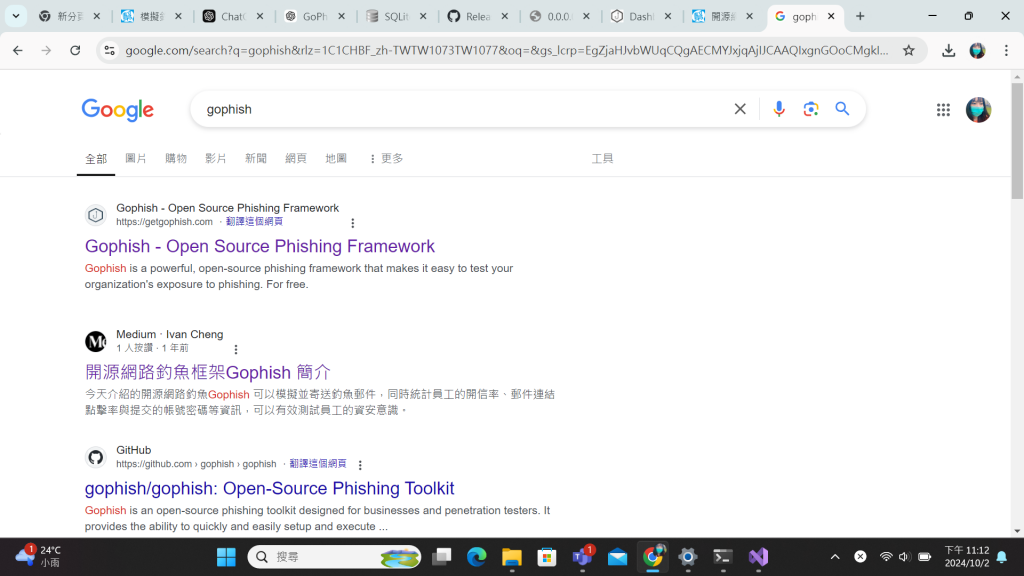Open 開源網路釣魚框架Gophish 簡介 link
The image size is (1024, 576).
point(208,372)
